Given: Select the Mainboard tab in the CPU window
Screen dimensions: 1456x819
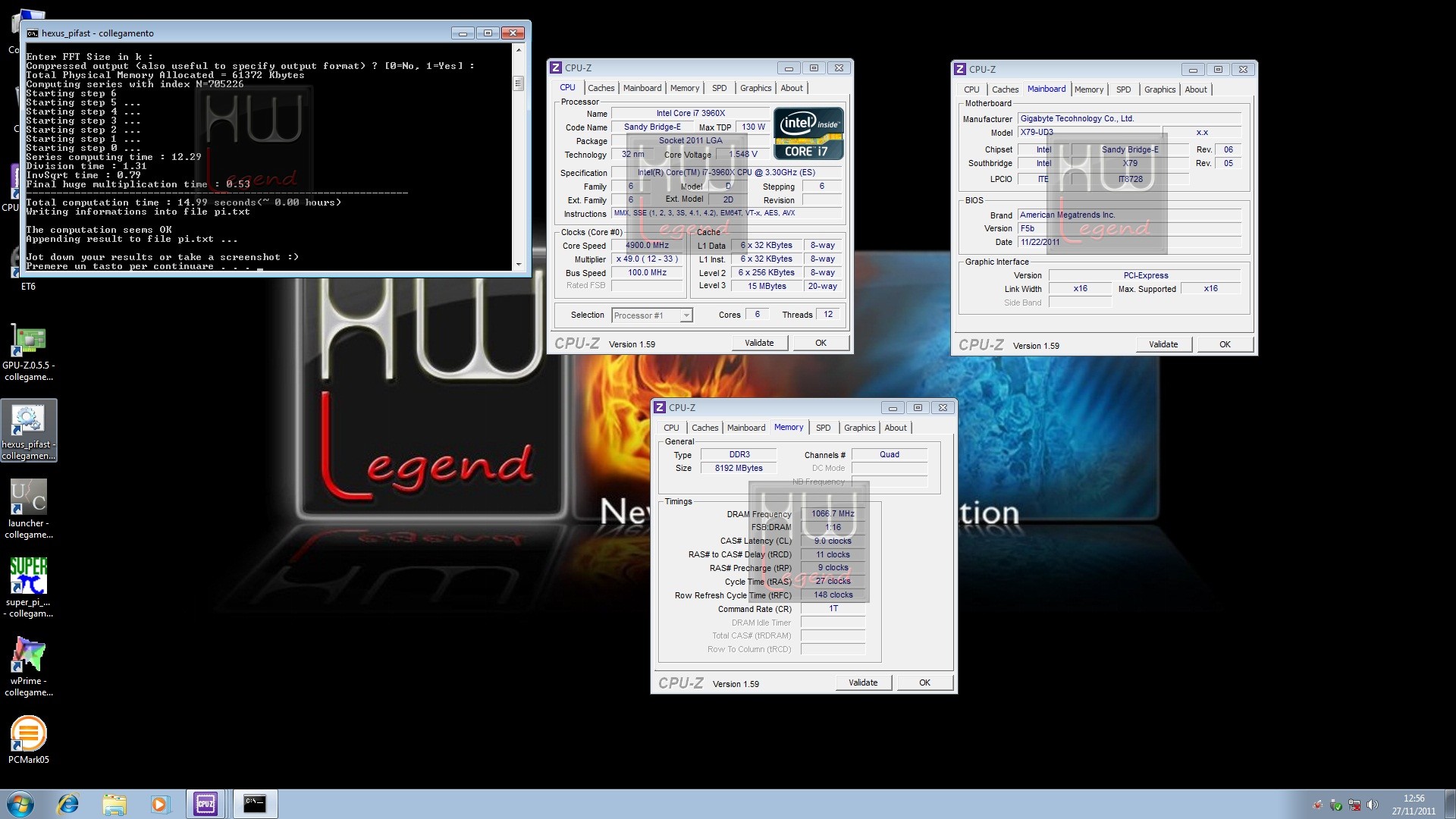Looking at the screenshot, I should click(642, 88).
